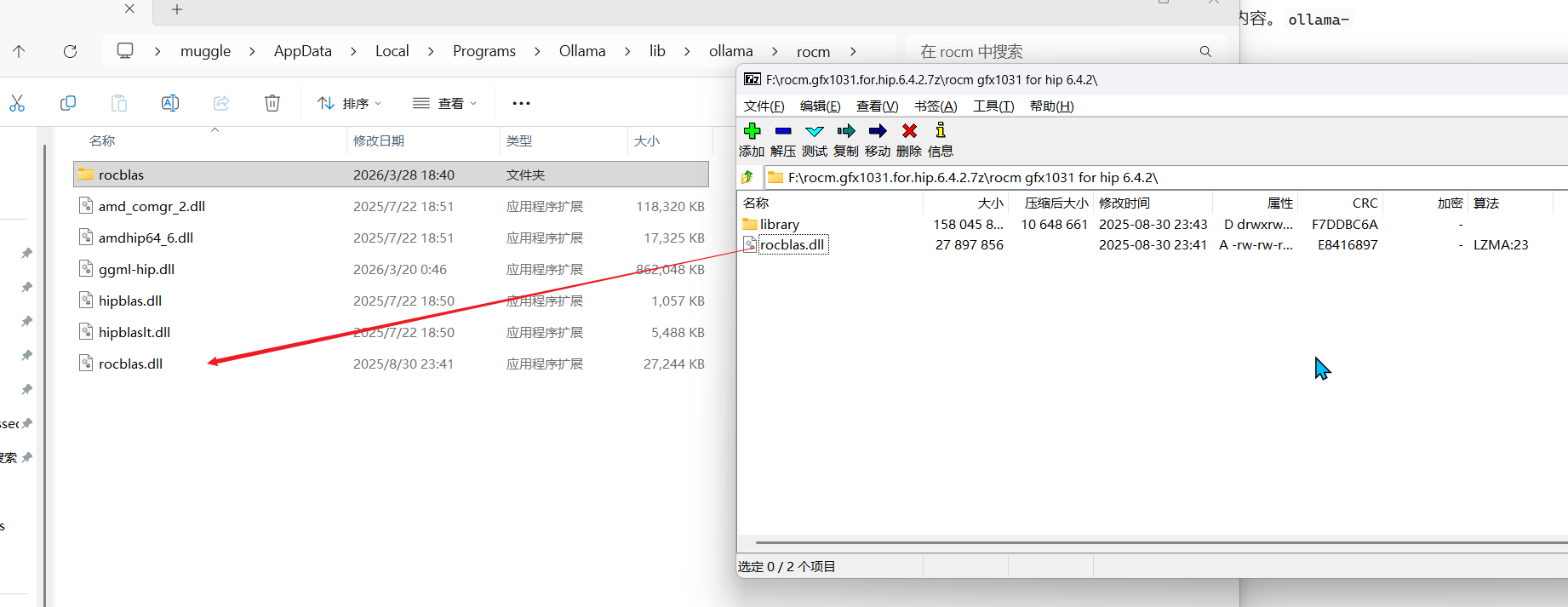Screen dimensions: 1568x607
Task: Click the Cut scissors icon in Explorer toolbar
Action: point(17,103)
